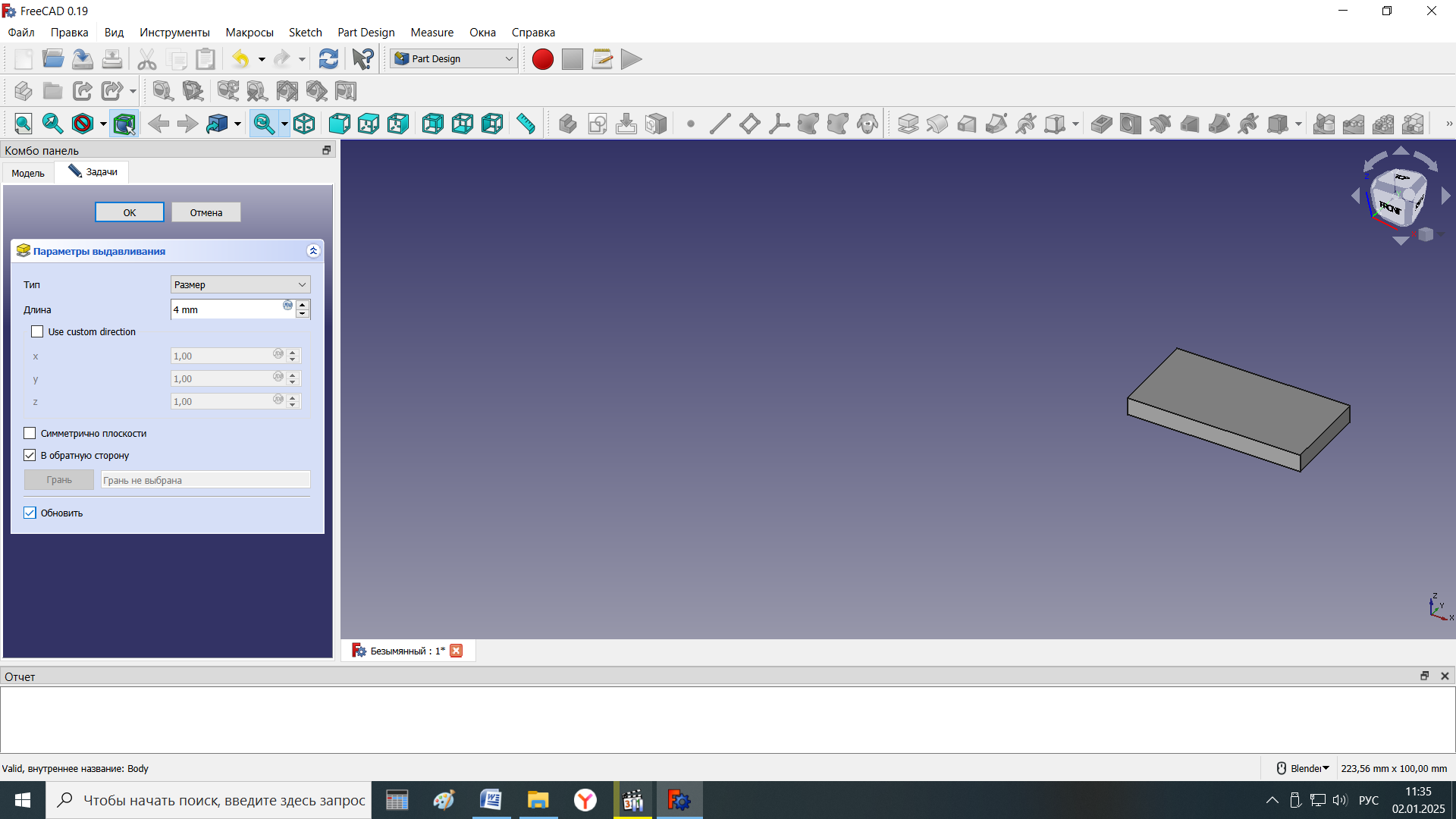This screenshot has width=1456, height=819.
Task: Start macro recording with red circle
Action: coord(543,59)
